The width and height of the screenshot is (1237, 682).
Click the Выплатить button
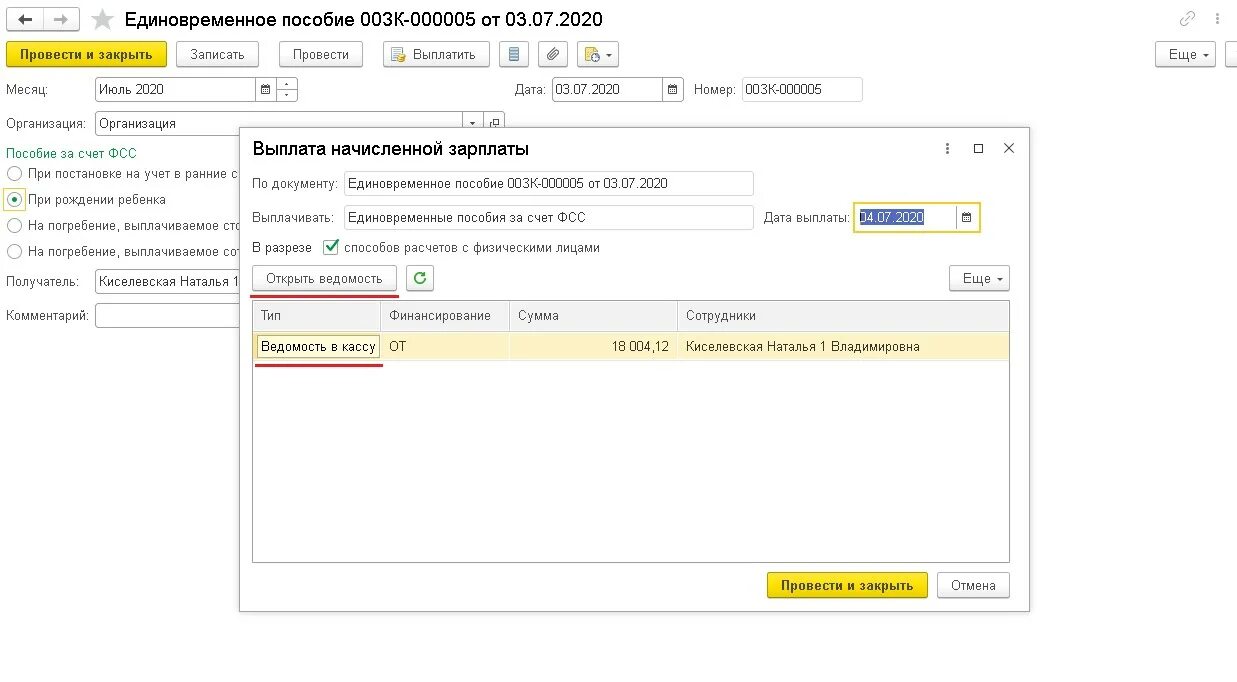[x=436, y=54]
